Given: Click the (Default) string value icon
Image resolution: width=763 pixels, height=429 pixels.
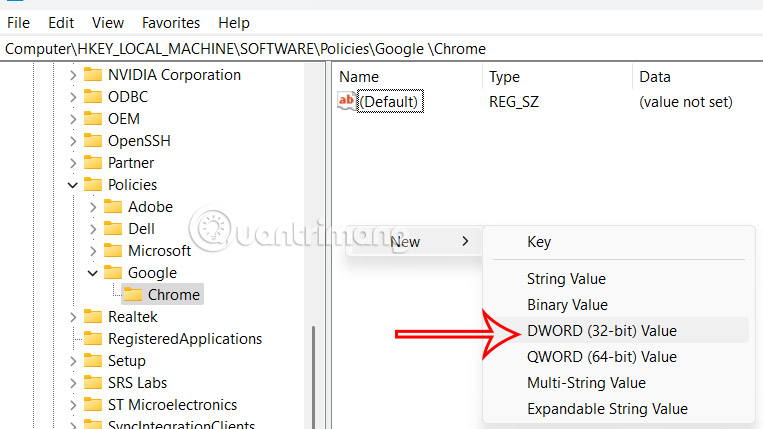Looking at the screenshot, I should [x=346, y=101].
